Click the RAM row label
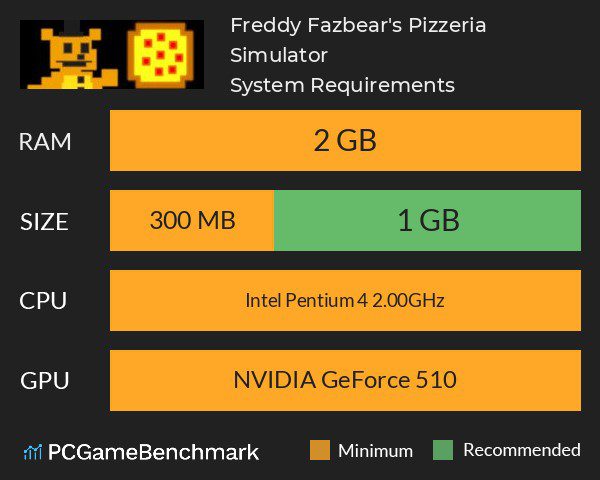Image resolution: width=600 pixels, height=480 pixels. [x=46, y=141]
